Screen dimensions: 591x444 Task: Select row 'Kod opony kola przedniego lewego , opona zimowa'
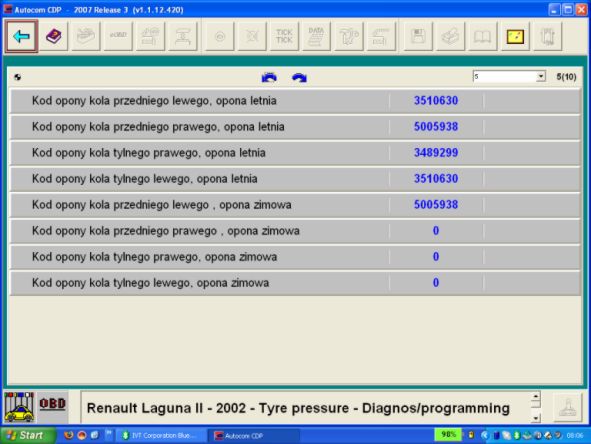coord(295,205)
